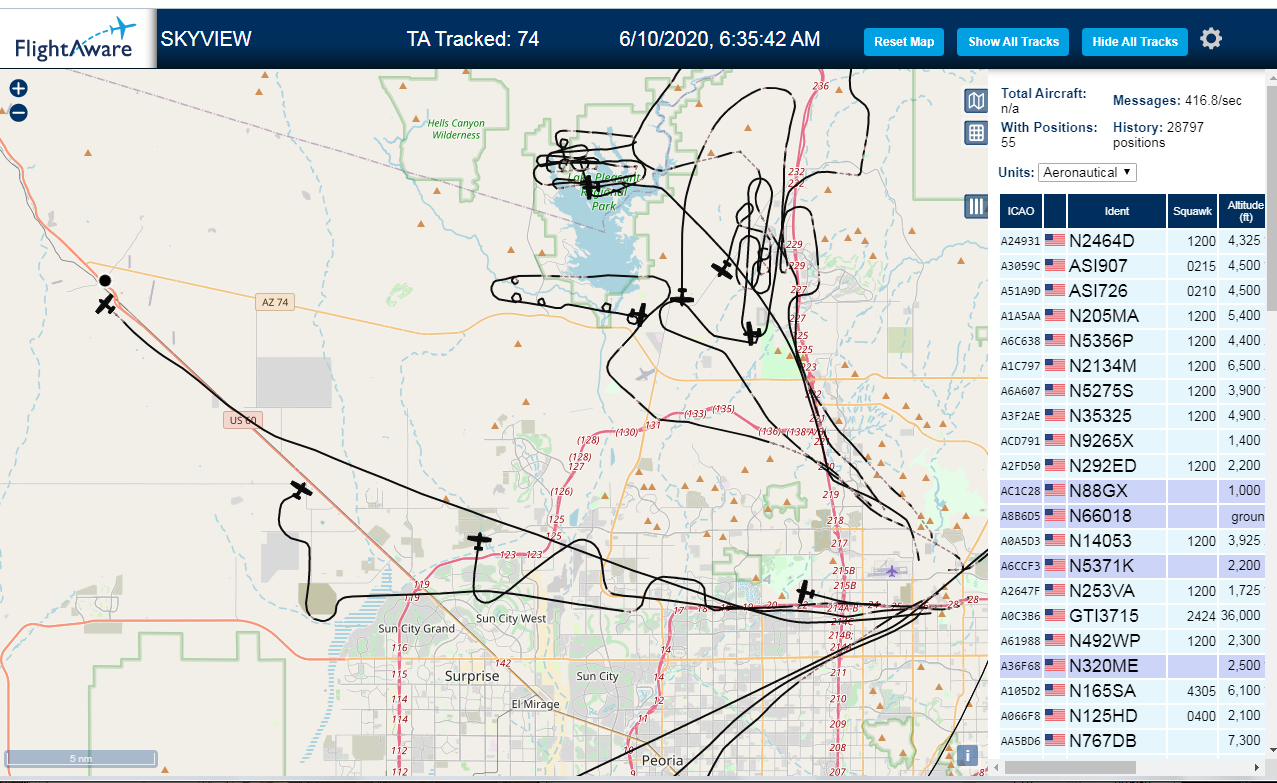The width and height of the screenshot is (1277, 783).
Task: Open the Units dropdown
Action: click(x=1087, y=172)
